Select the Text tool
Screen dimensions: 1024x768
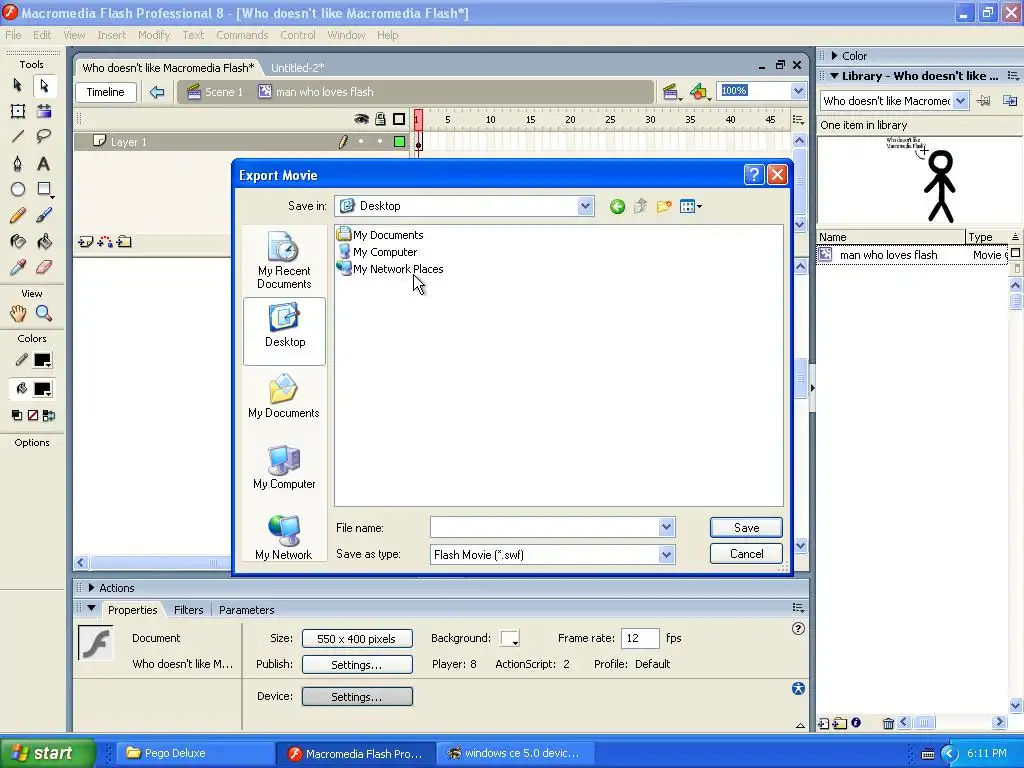click(x=44, y=163)
